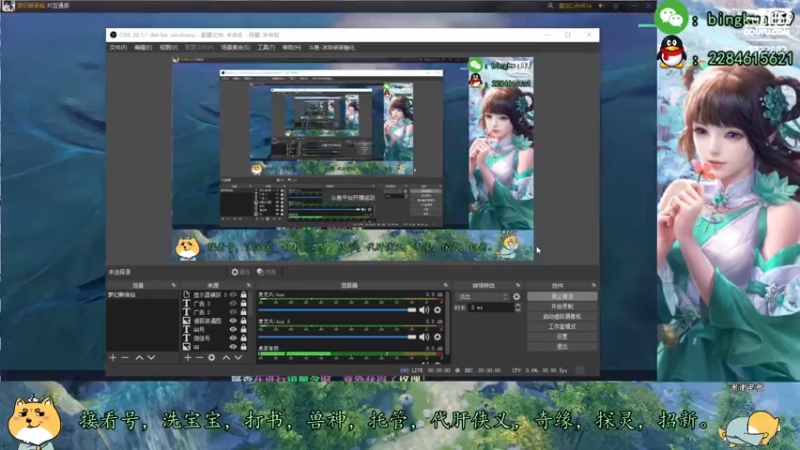Toggle visibility of 广告 3 source
The image size is (800, 450).
(x=233, y=303)
